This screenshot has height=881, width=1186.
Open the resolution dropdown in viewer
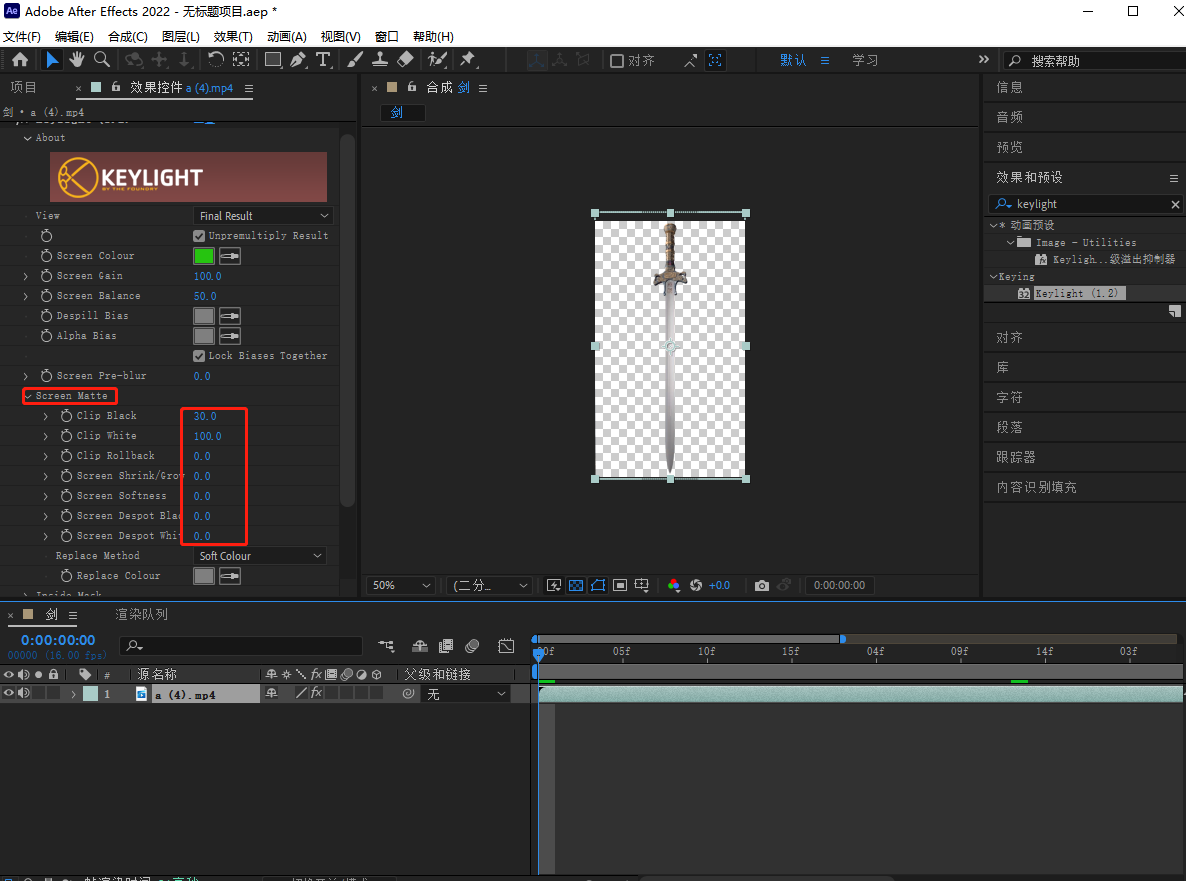pos(490,585)
